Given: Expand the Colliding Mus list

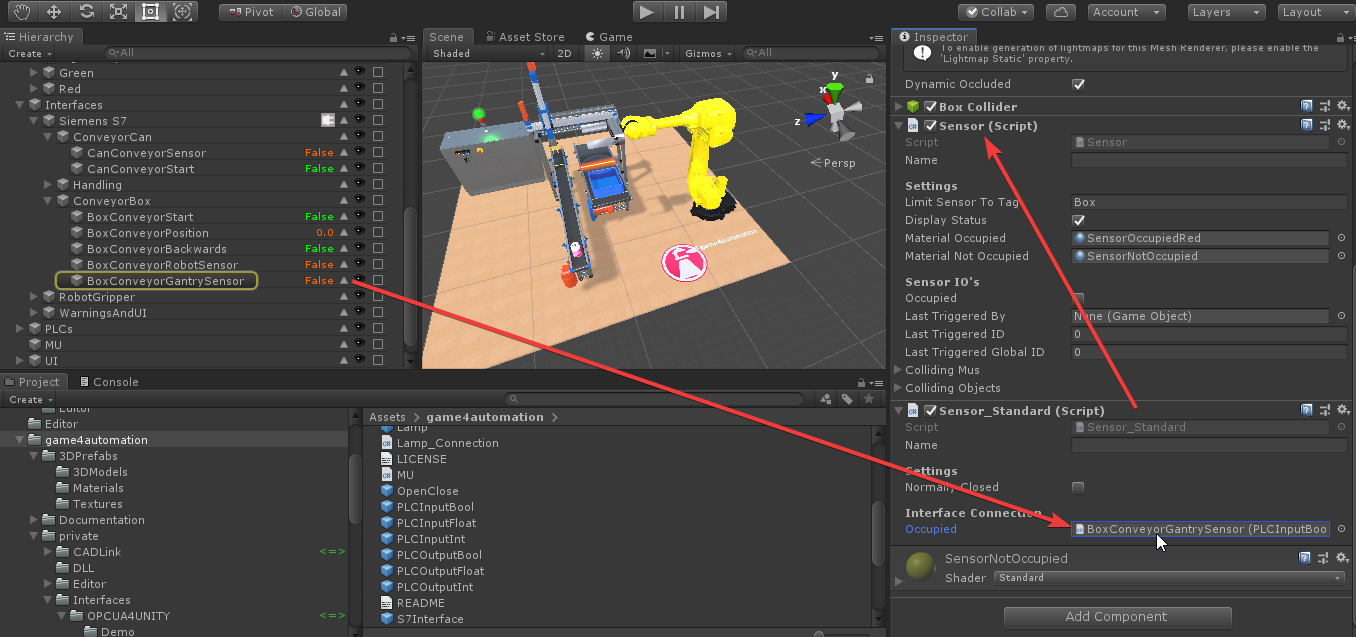Looking at the screenshot, I should pyautogui.click(x=897, y=370).
